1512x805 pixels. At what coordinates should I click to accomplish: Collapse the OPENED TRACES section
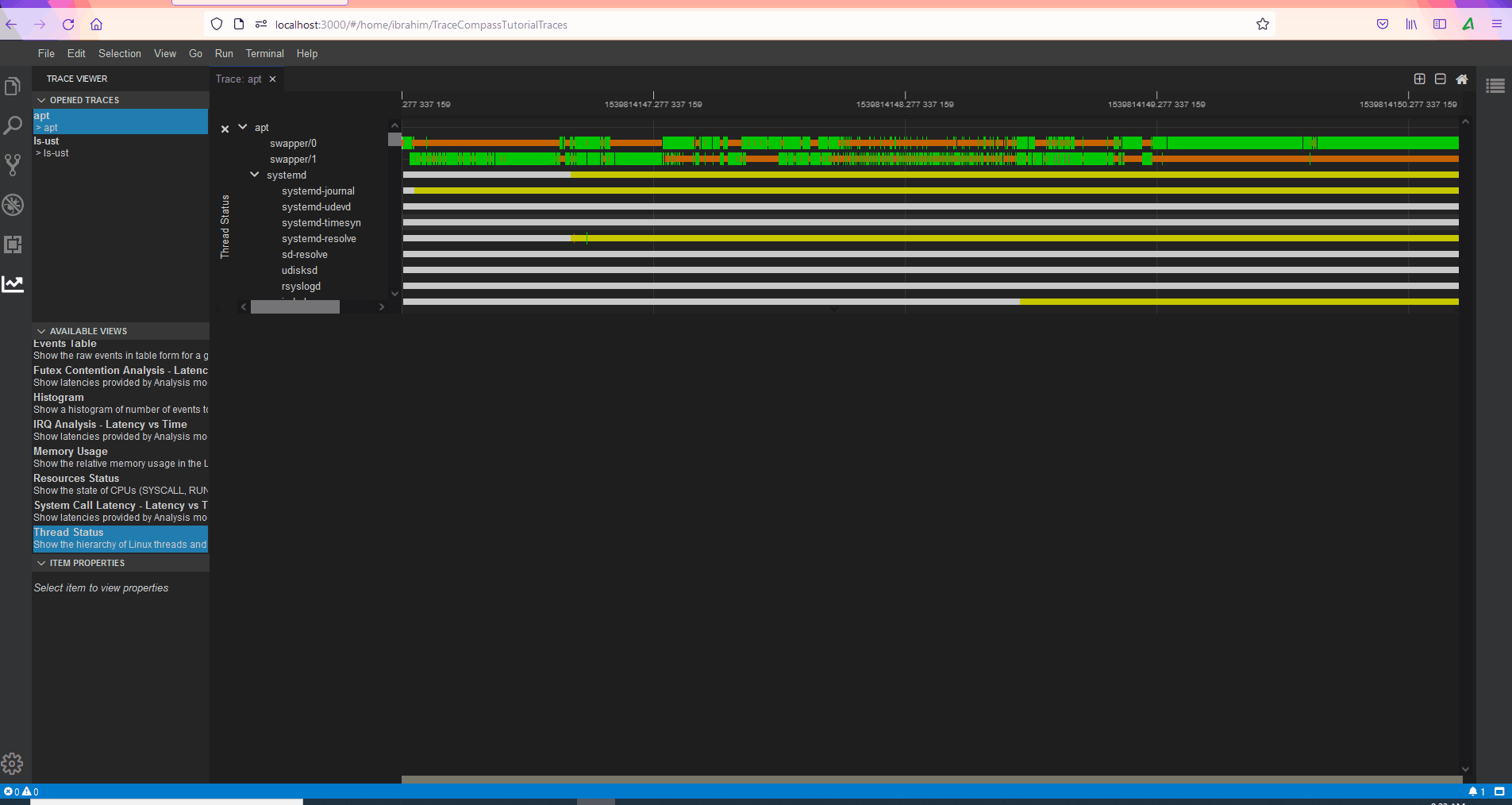[x=41, y=100]
